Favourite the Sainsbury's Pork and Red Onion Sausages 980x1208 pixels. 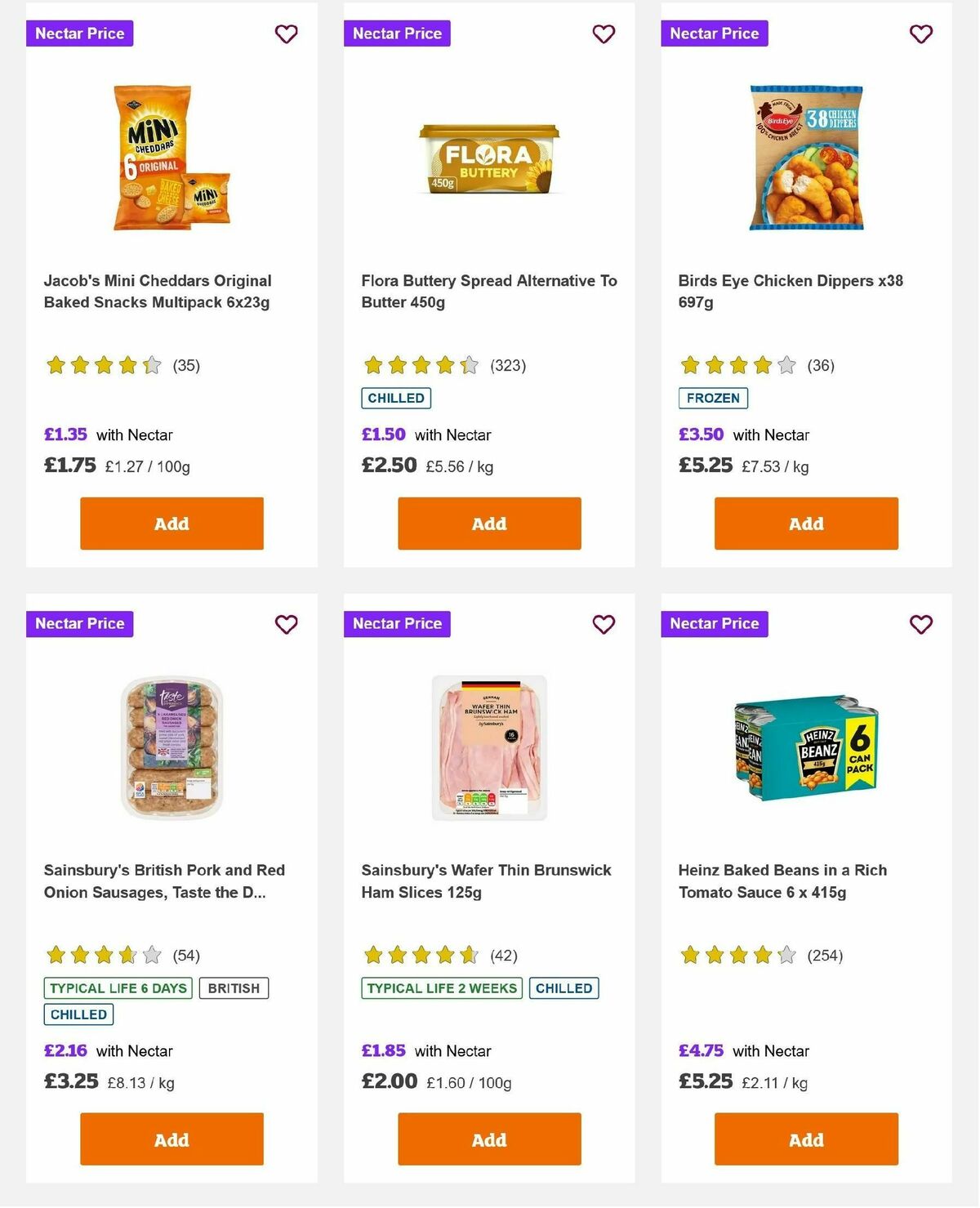coord(286,624)
